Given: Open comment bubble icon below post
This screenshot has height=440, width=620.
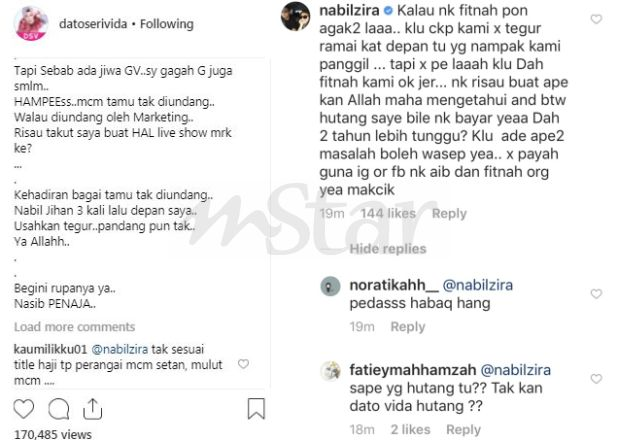Looking at the screenshot, I should (59, 409).
